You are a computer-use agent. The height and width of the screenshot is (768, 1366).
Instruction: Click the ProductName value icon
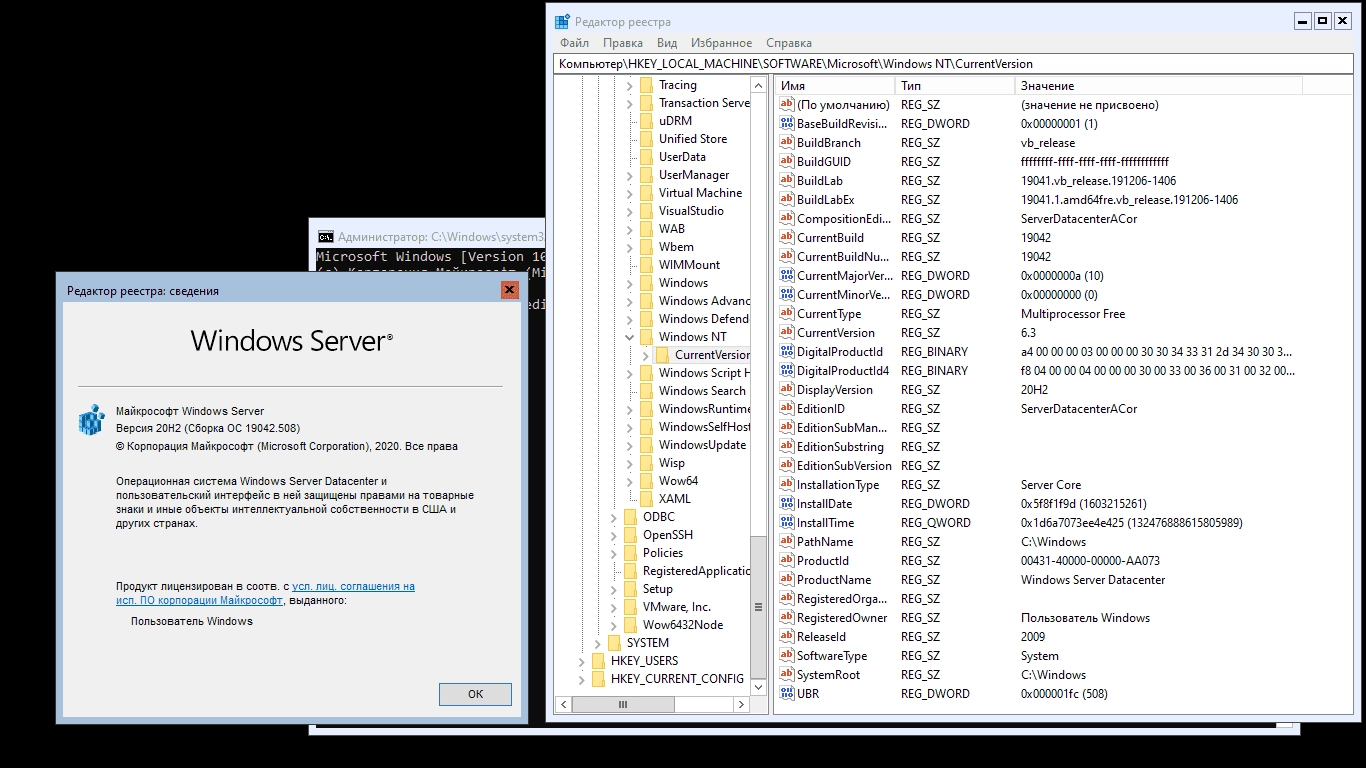(787, 580)
